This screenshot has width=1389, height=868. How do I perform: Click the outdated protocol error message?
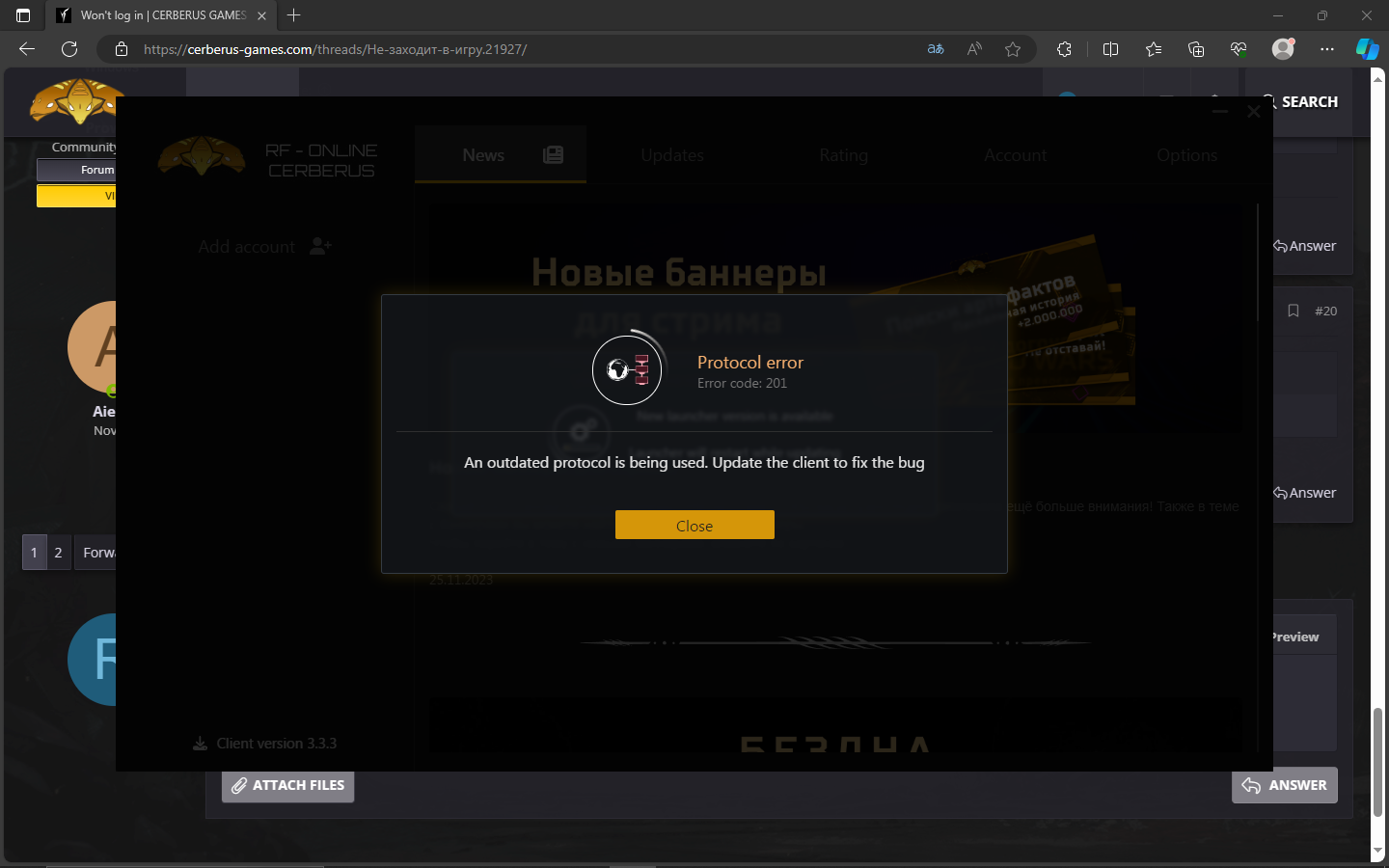pyautogui.click(x=694, y=463)
